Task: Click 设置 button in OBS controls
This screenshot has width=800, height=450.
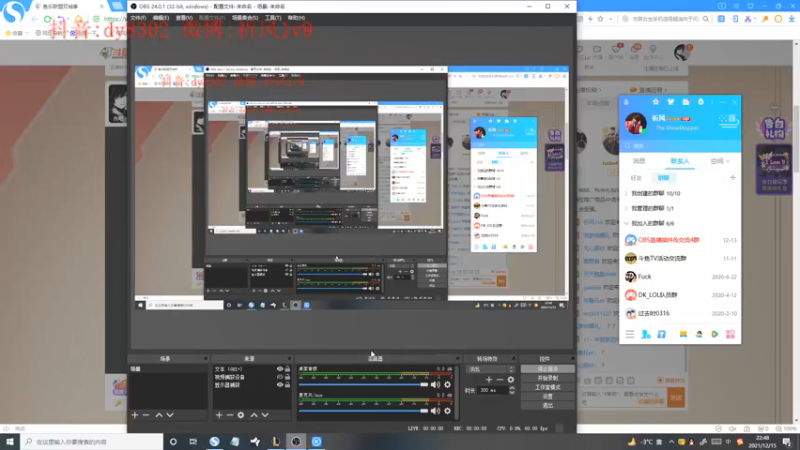Action: point(547,396)
